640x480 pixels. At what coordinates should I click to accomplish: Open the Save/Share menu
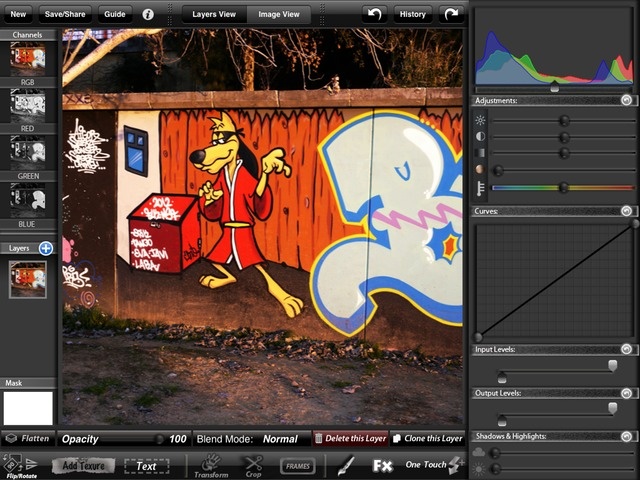click(65, 14)
